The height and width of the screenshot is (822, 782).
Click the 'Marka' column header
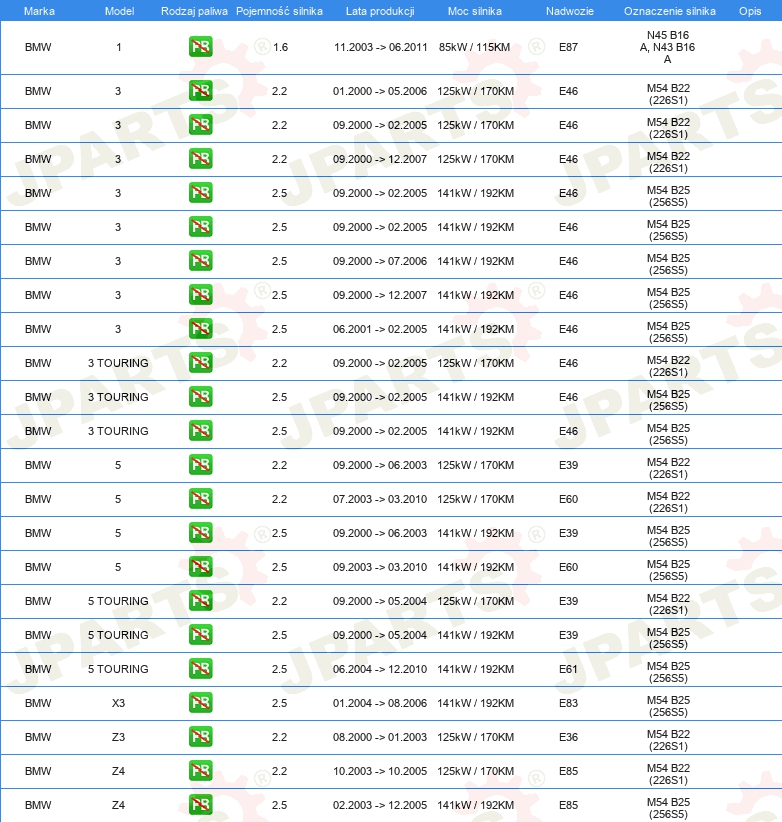coord(39,11)
